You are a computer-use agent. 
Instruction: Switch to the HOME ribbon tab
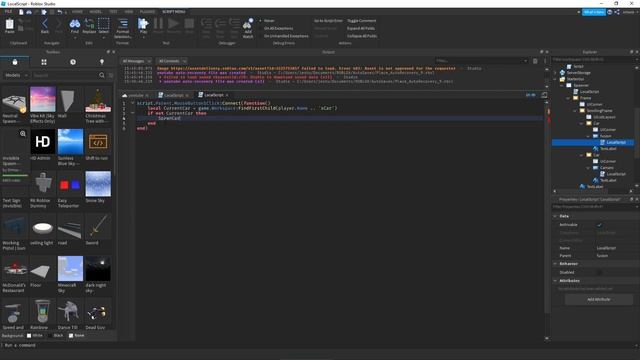point(77,12)
